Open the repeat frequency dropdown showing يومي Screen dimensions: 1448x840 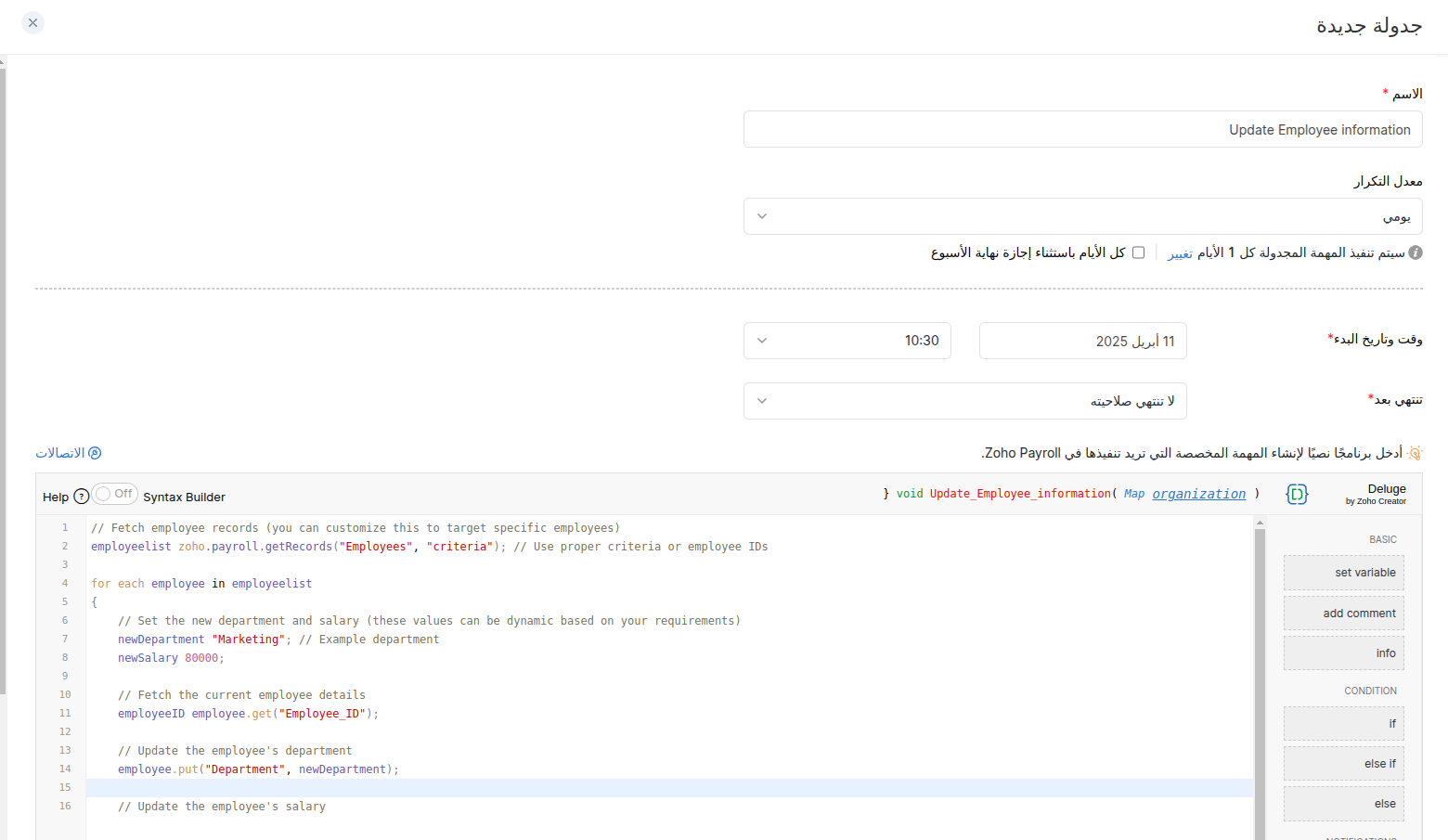coord(1082,215)
